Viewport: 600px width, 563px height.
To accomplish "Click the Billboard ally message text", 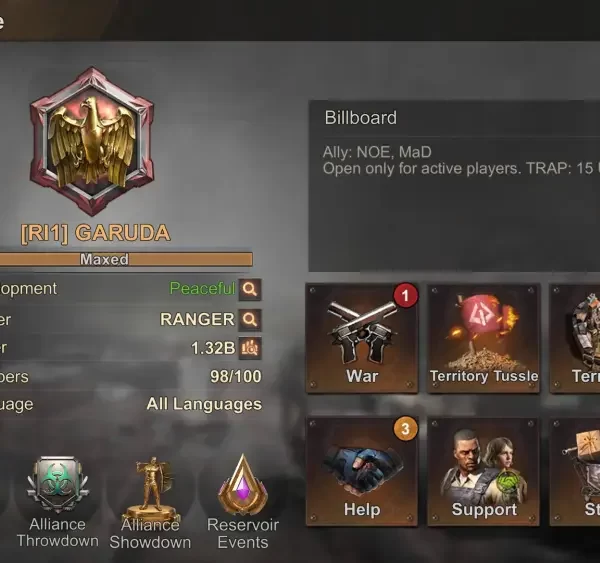I will [461, 160].
